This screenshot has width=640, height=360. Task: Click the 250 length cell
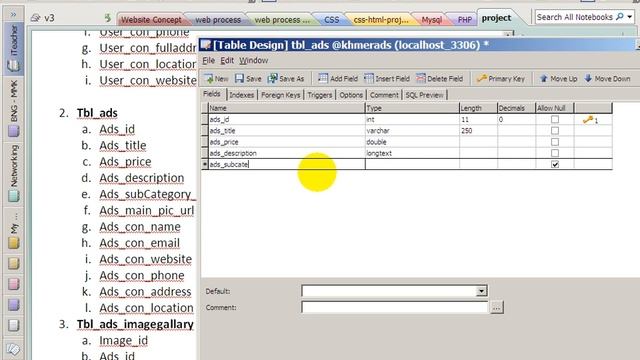click(478, 131)
